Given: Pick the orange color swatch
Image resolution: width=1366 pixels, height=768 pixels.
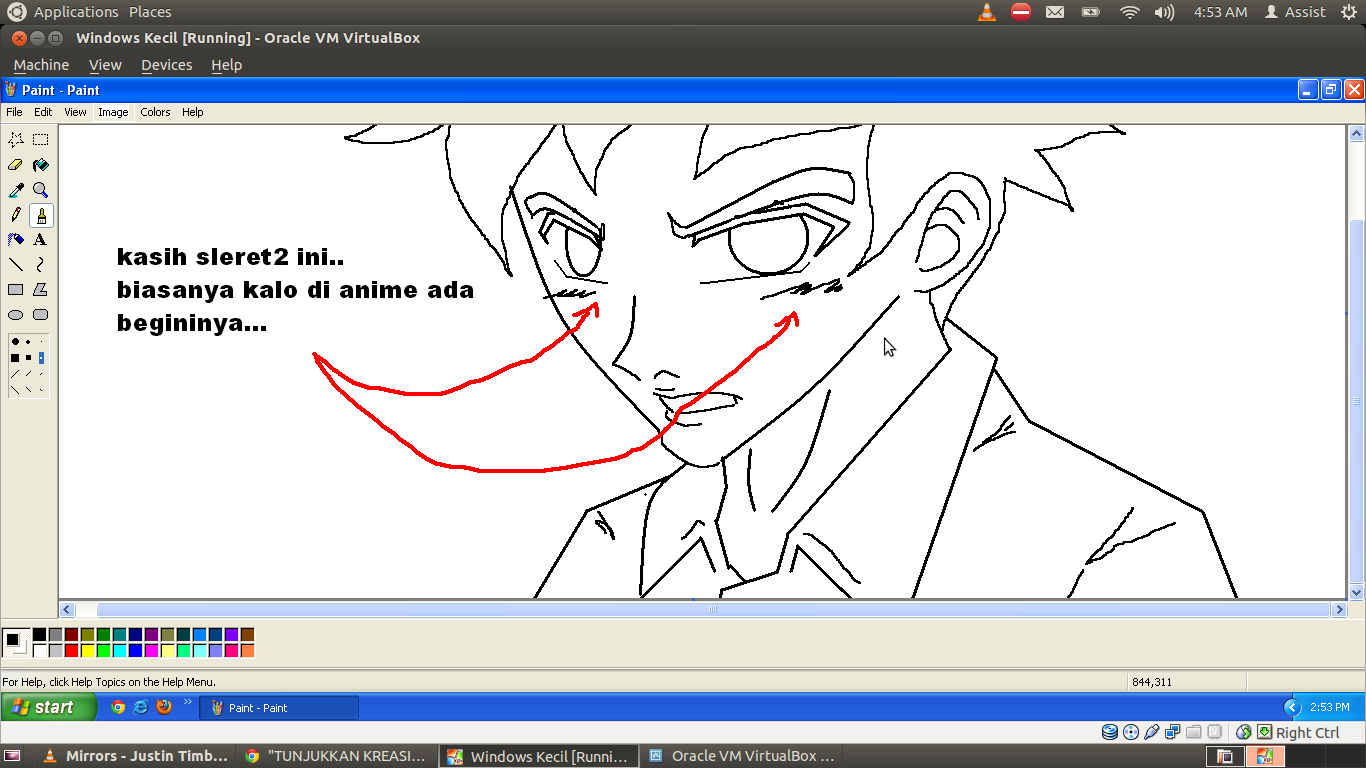Looking at the screenshot, I should click(x=247, y=651).
